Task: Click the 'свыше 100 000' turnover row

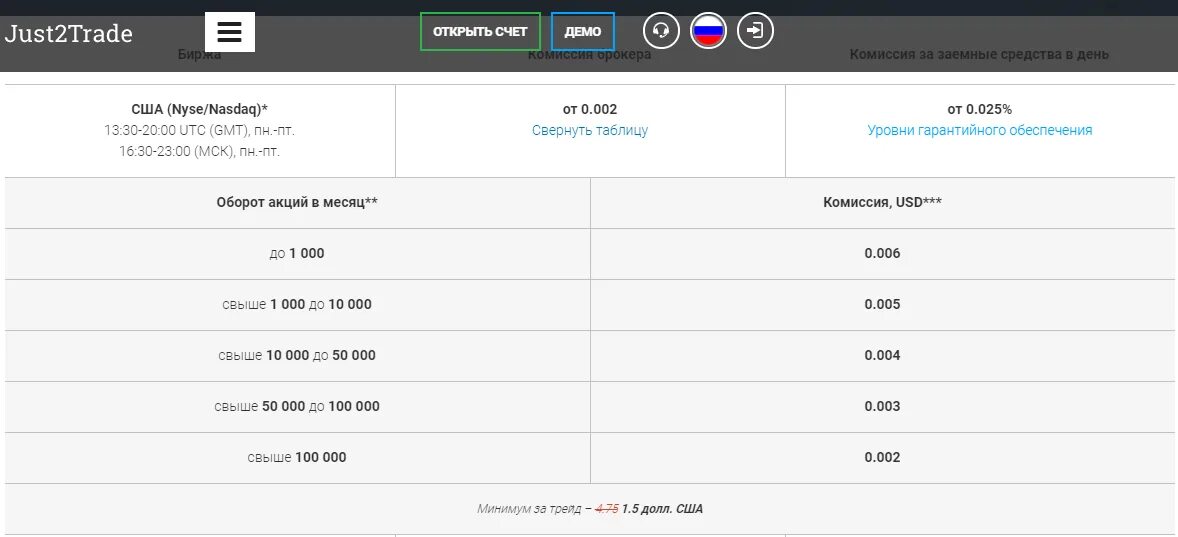Action: click(x=297, y=457)
